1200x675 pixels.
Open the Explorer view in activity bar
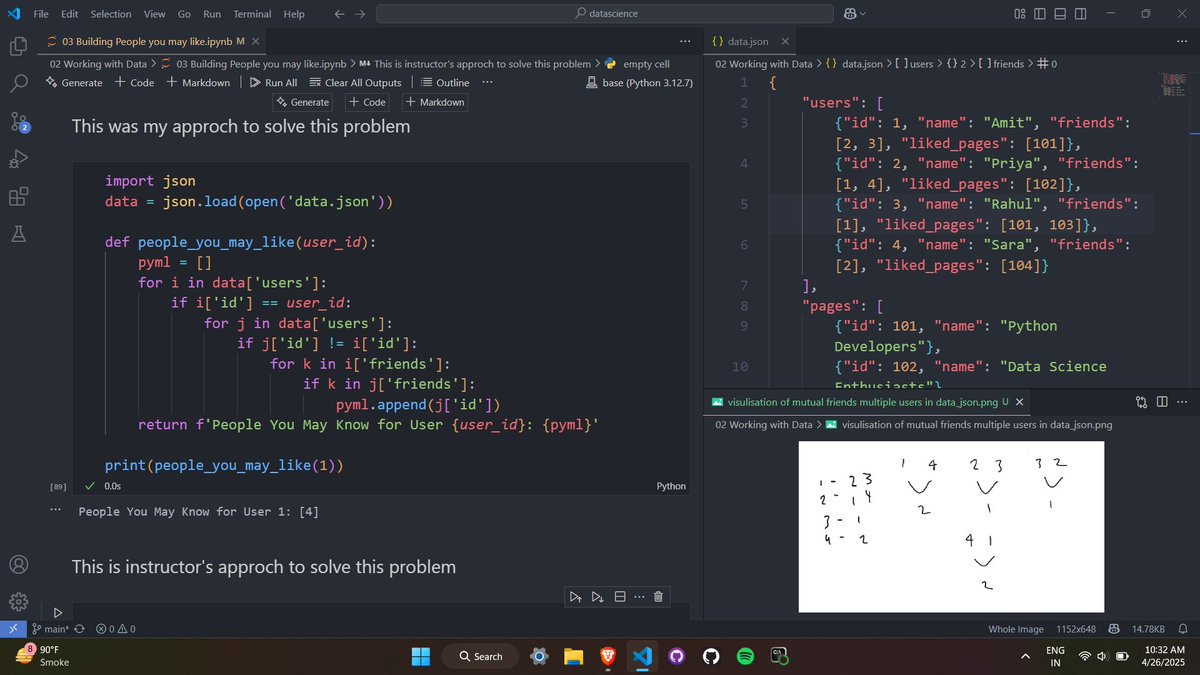point(18,46)
